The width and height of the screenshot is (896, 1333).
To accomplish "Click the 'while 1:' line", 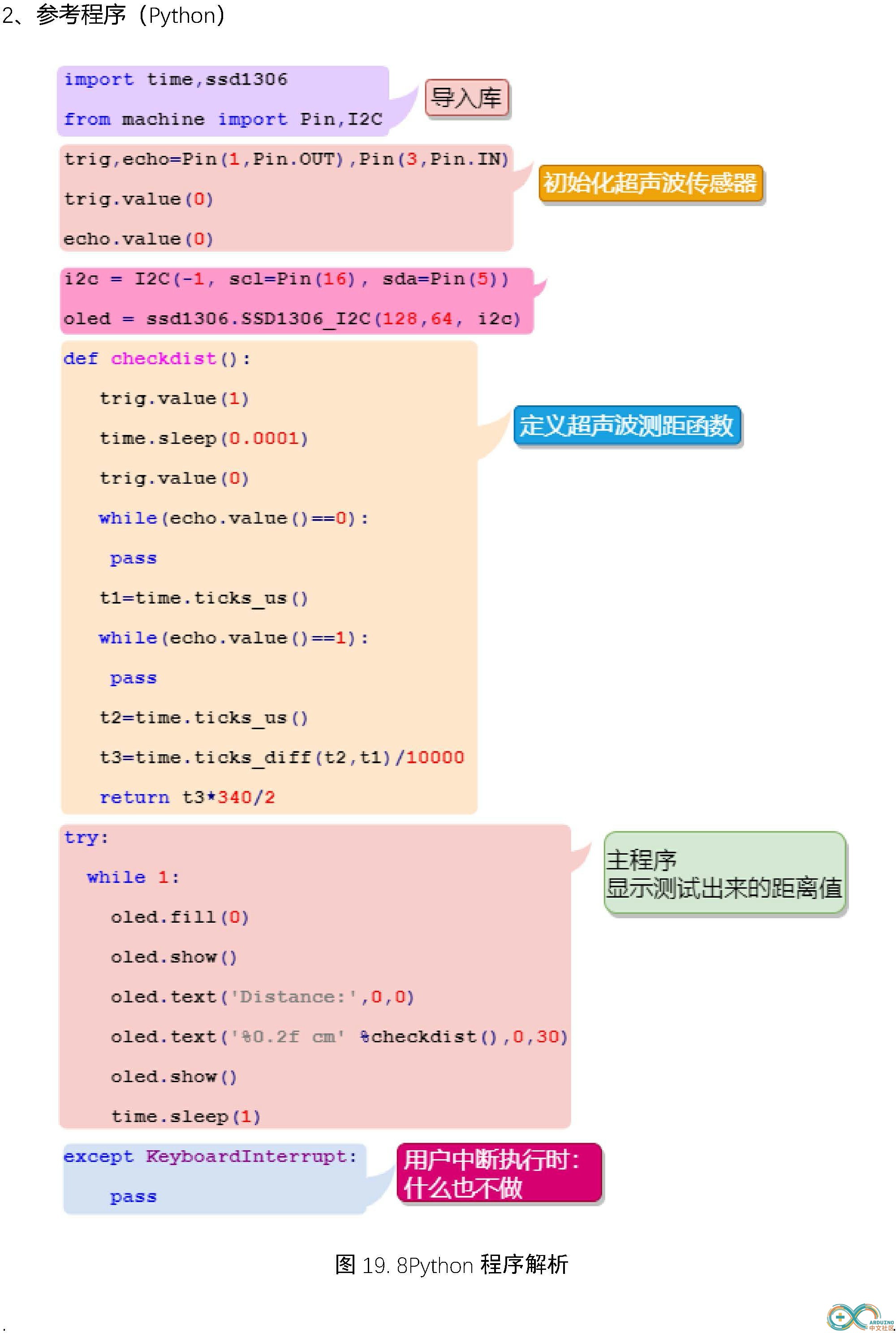I will 134,877.
